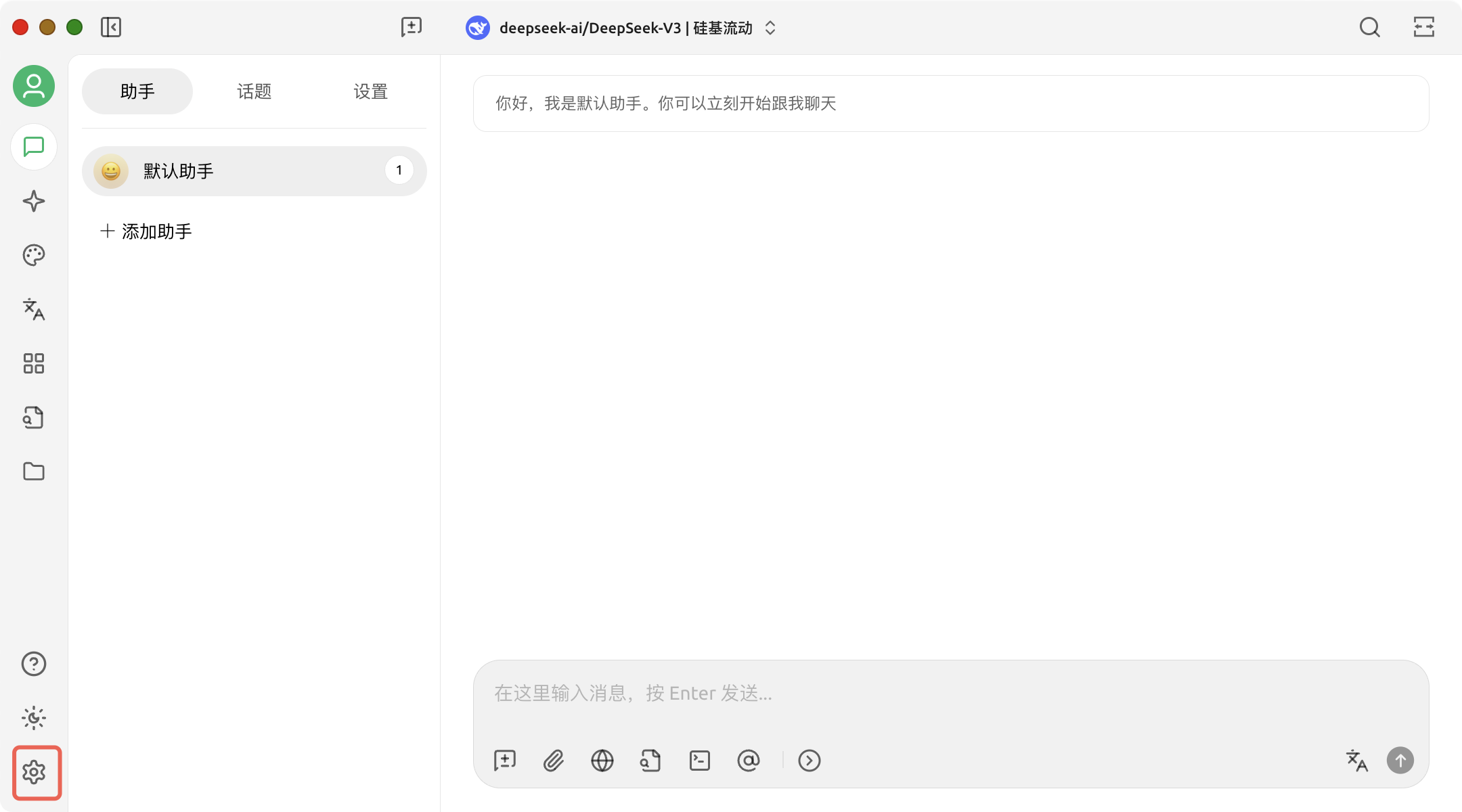Open the knowledge base icon in sidebar
The height and width of the screenshot is (812, 1462).
(x=34, y=418)
